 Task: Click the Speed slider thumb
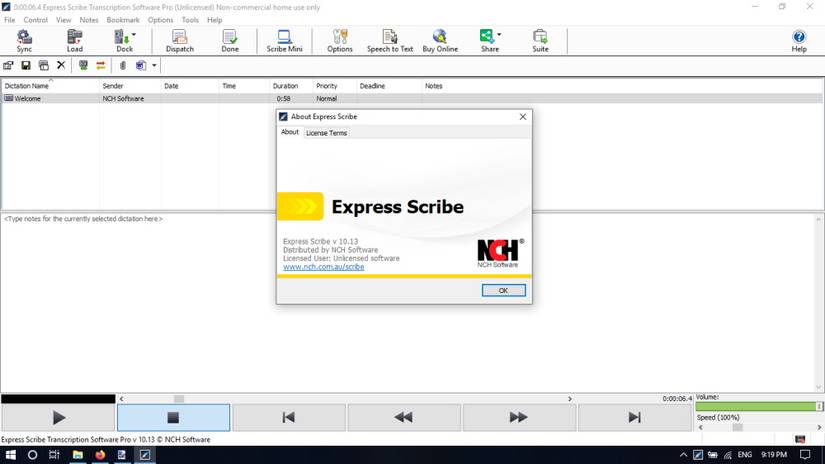click(738, 427)
